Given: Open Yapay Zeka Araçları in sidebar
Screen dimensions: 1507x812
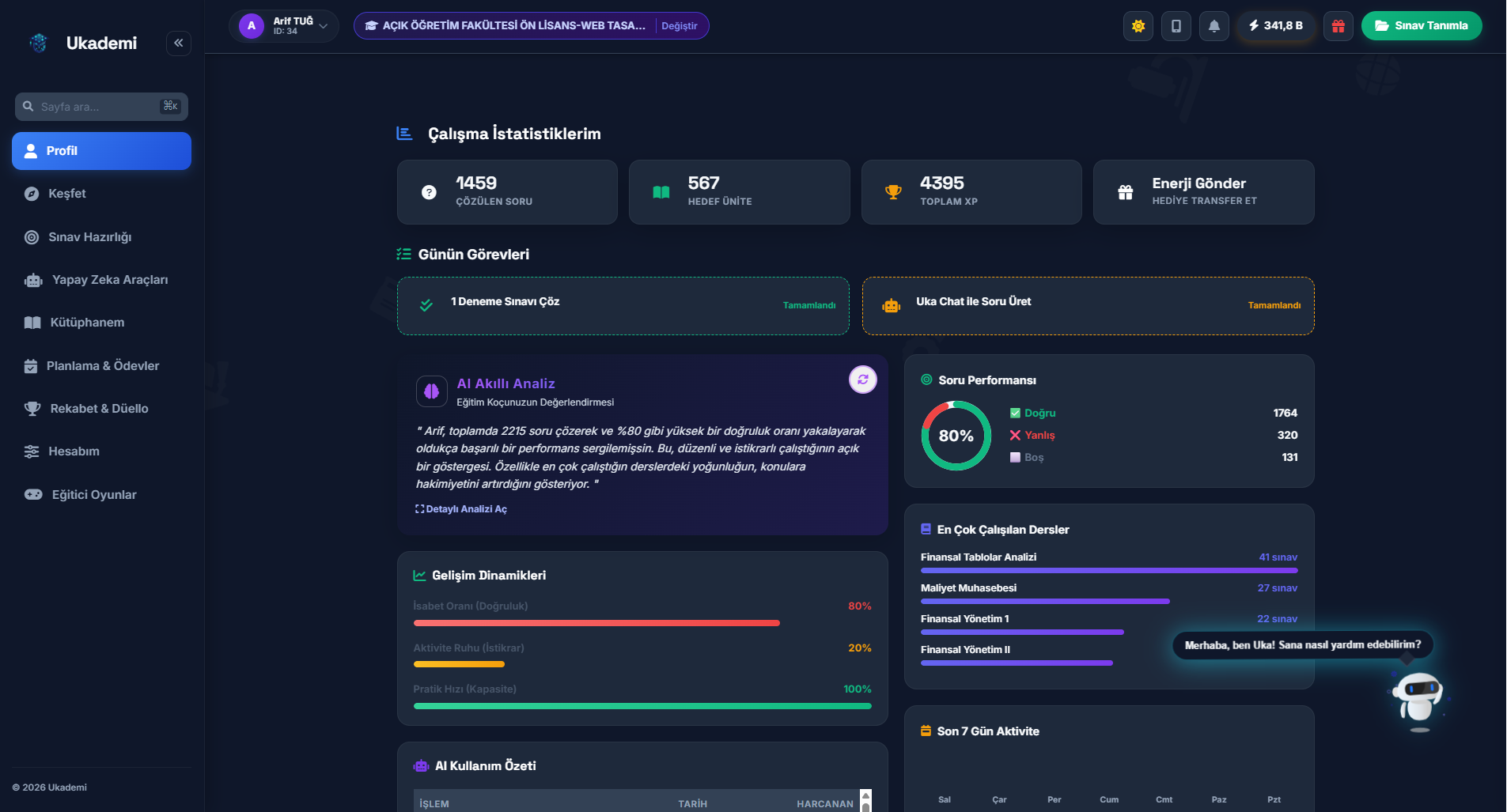Looking at the screenshot, I should tap(101, 280).
